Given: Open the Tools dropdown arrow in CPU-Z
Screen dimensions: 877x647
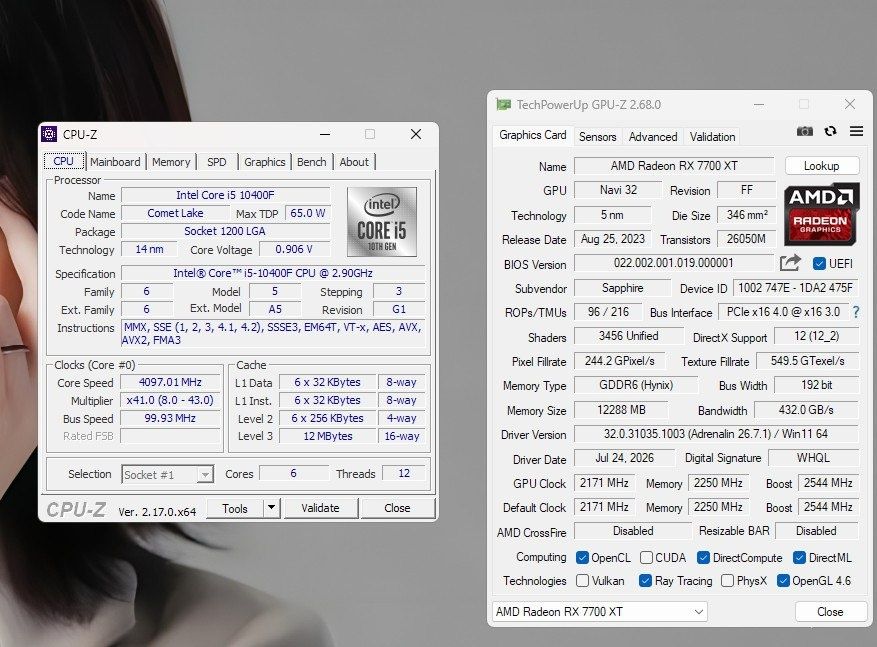Looking at the screenshot, I should coord(271,508).
